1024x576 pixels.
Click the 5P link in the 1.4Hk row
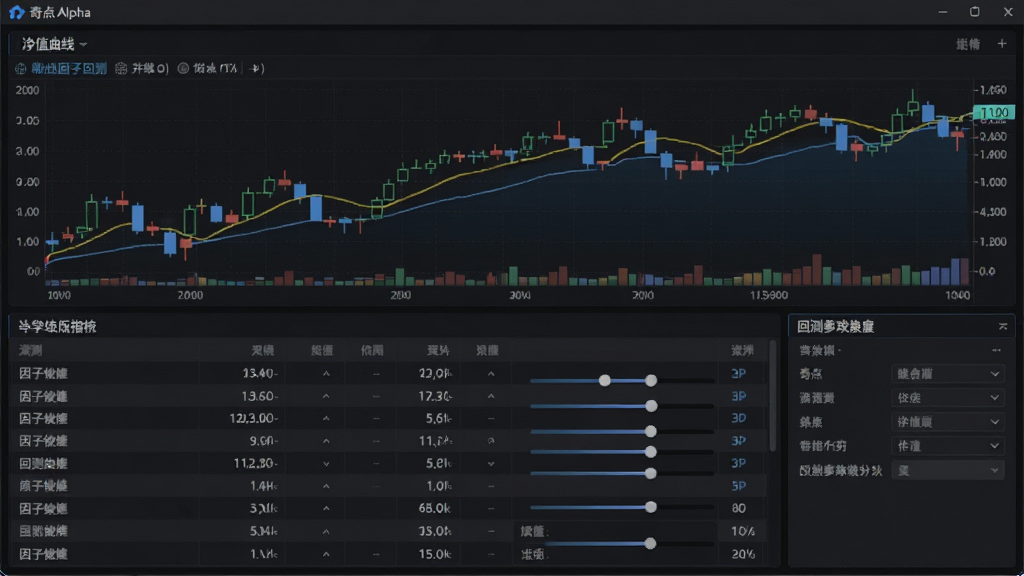coord(739,486)
